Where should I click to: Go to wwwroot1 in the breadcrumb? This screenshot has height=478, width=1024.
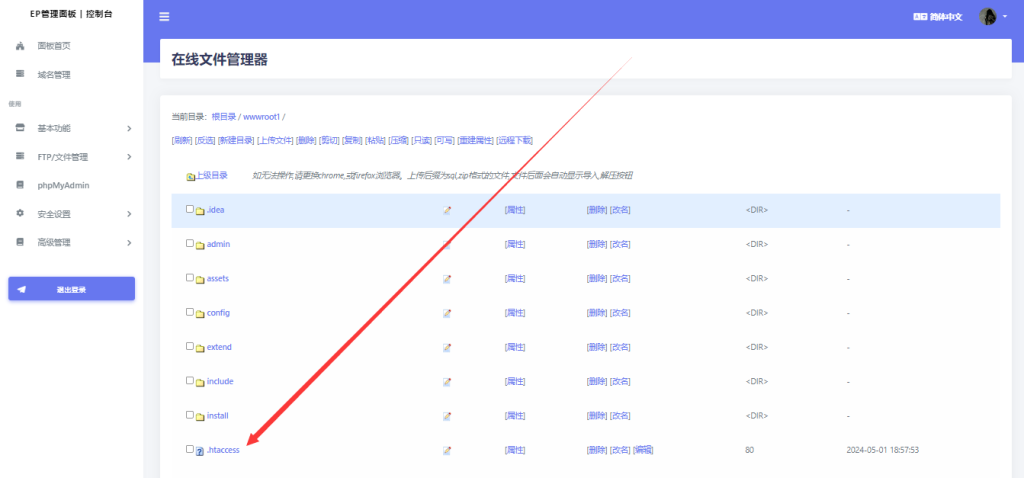[261, 117]
